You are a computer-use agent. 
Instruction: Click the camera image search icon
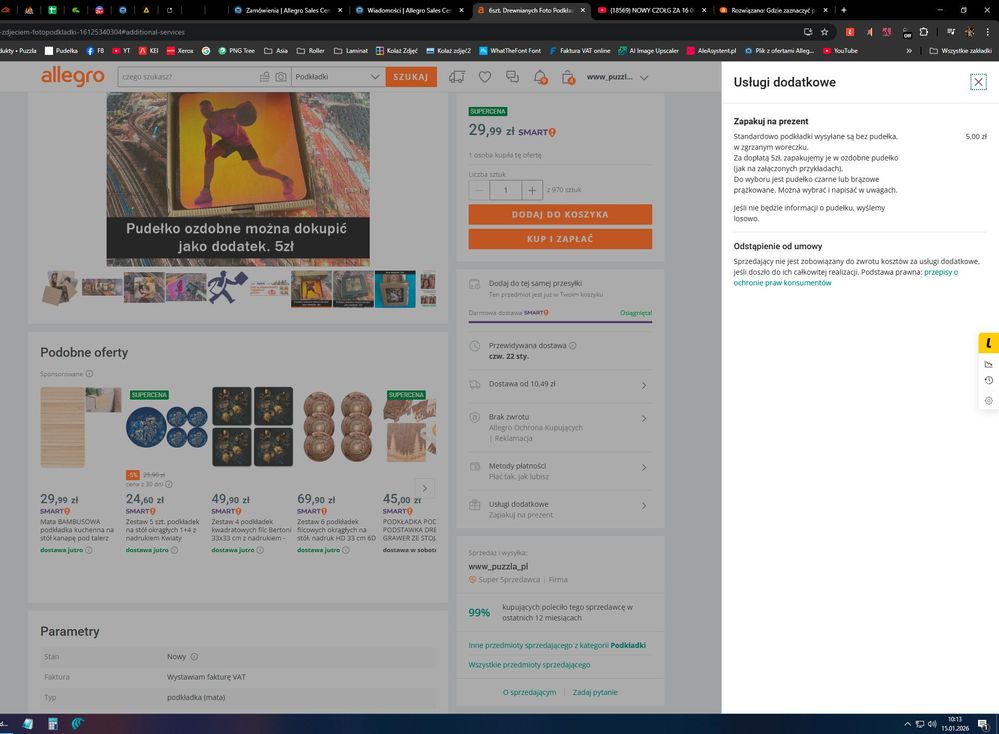[281, 77]
